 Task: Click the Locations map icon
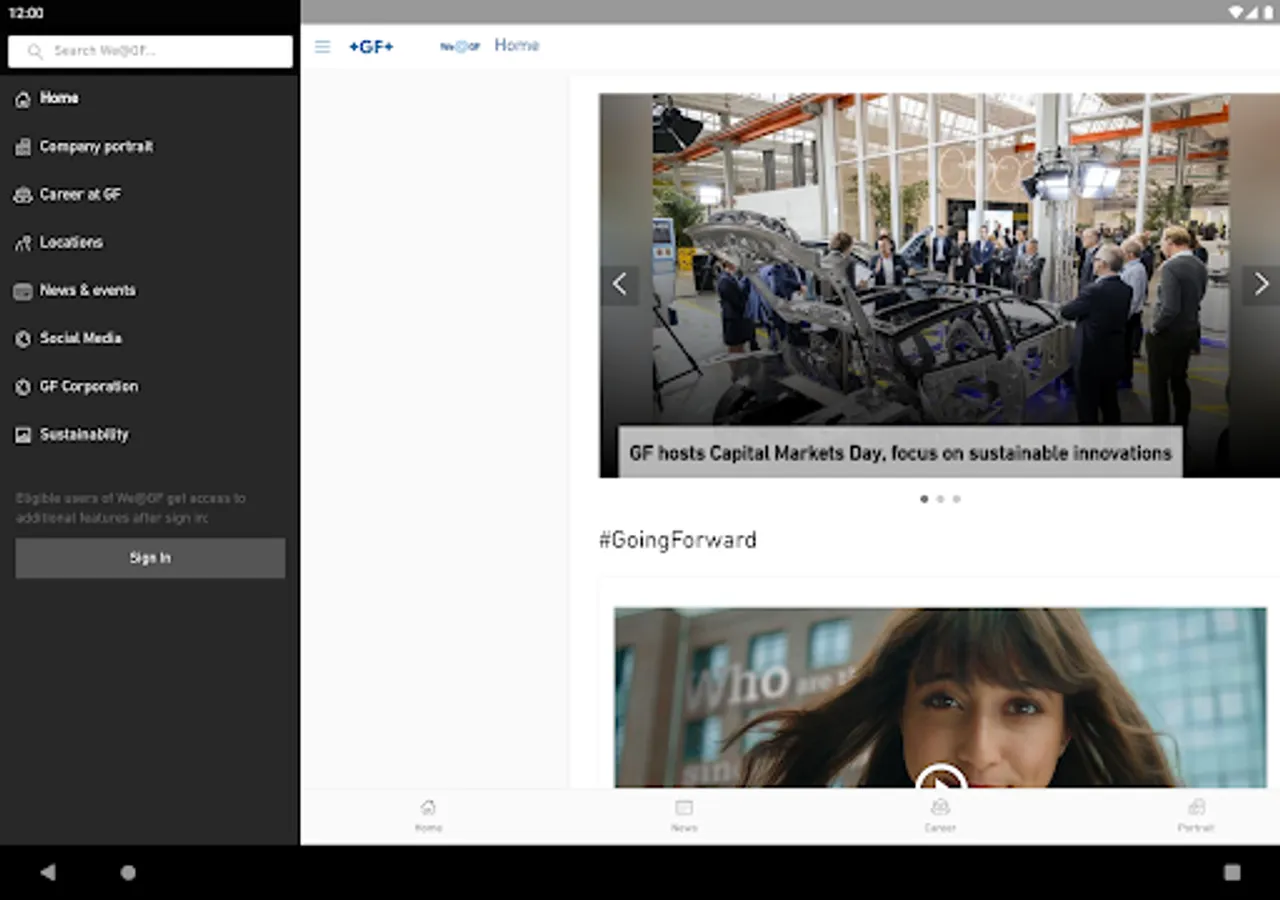coord(23,243)
